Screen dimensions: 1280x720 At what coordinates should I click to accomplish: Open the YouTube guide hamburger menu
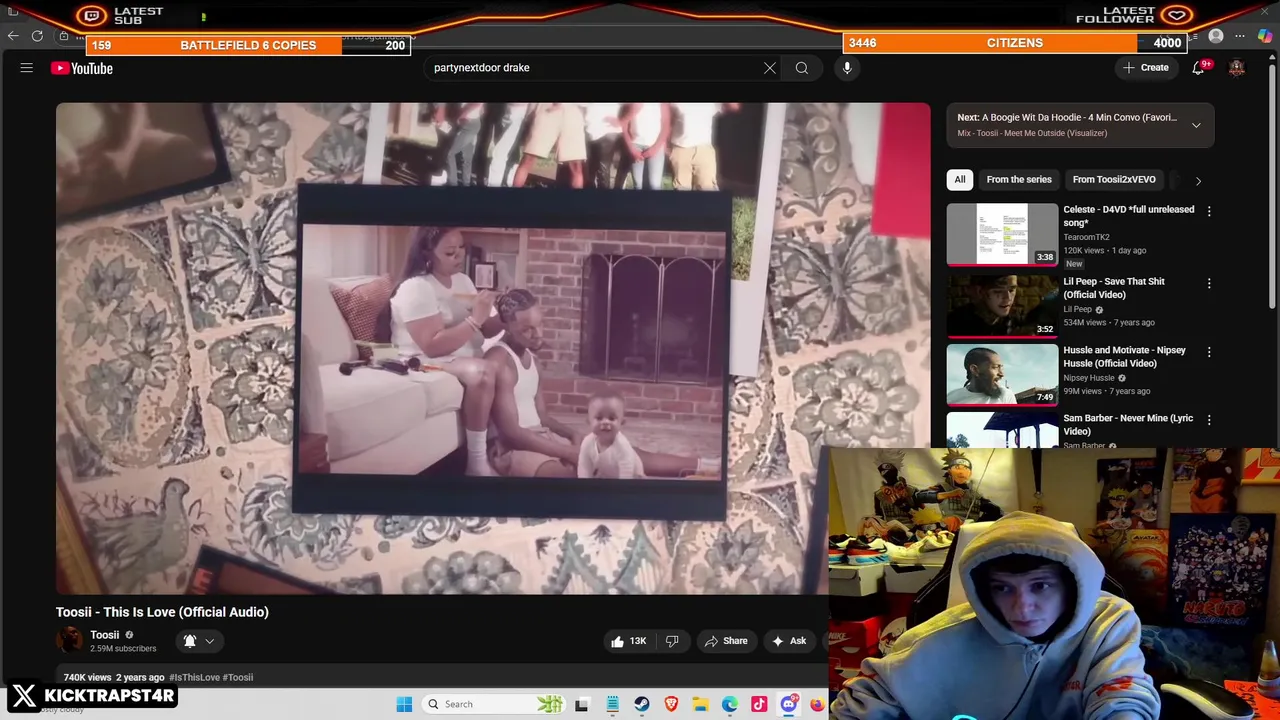pos(27,68)
